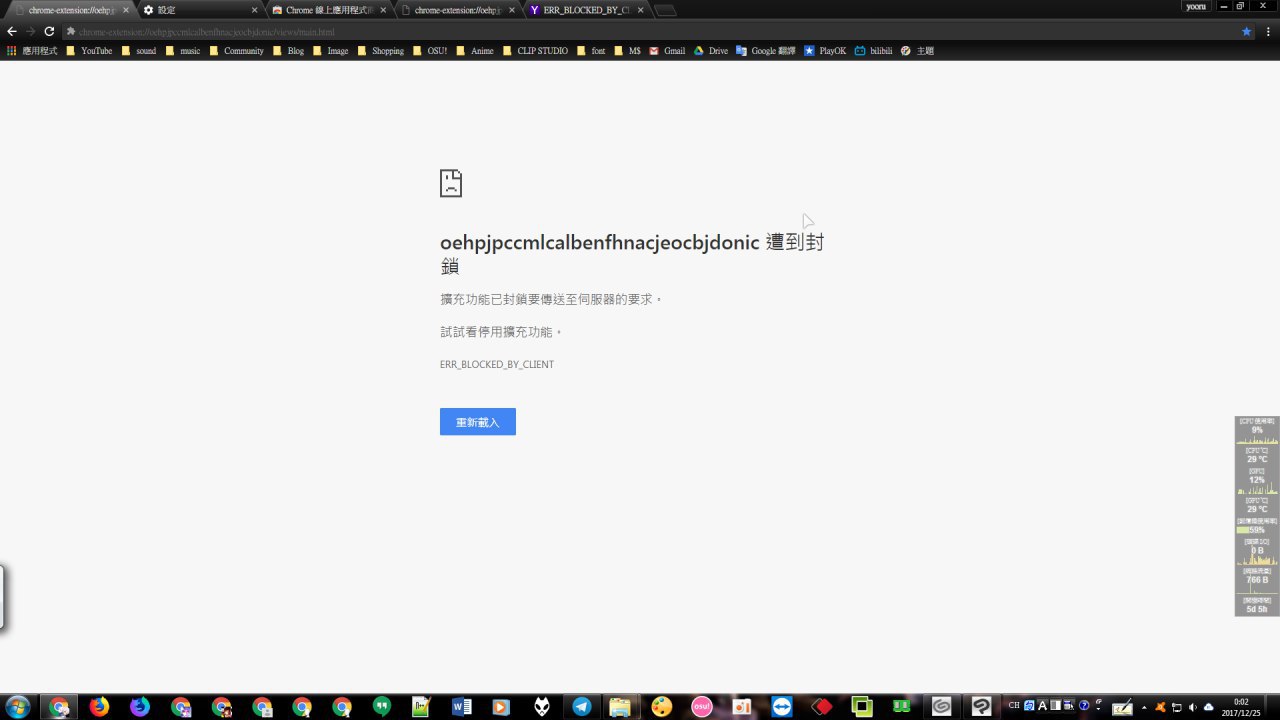
Task: Open the Chrome three-dot menu
Action: [1266, 31]
